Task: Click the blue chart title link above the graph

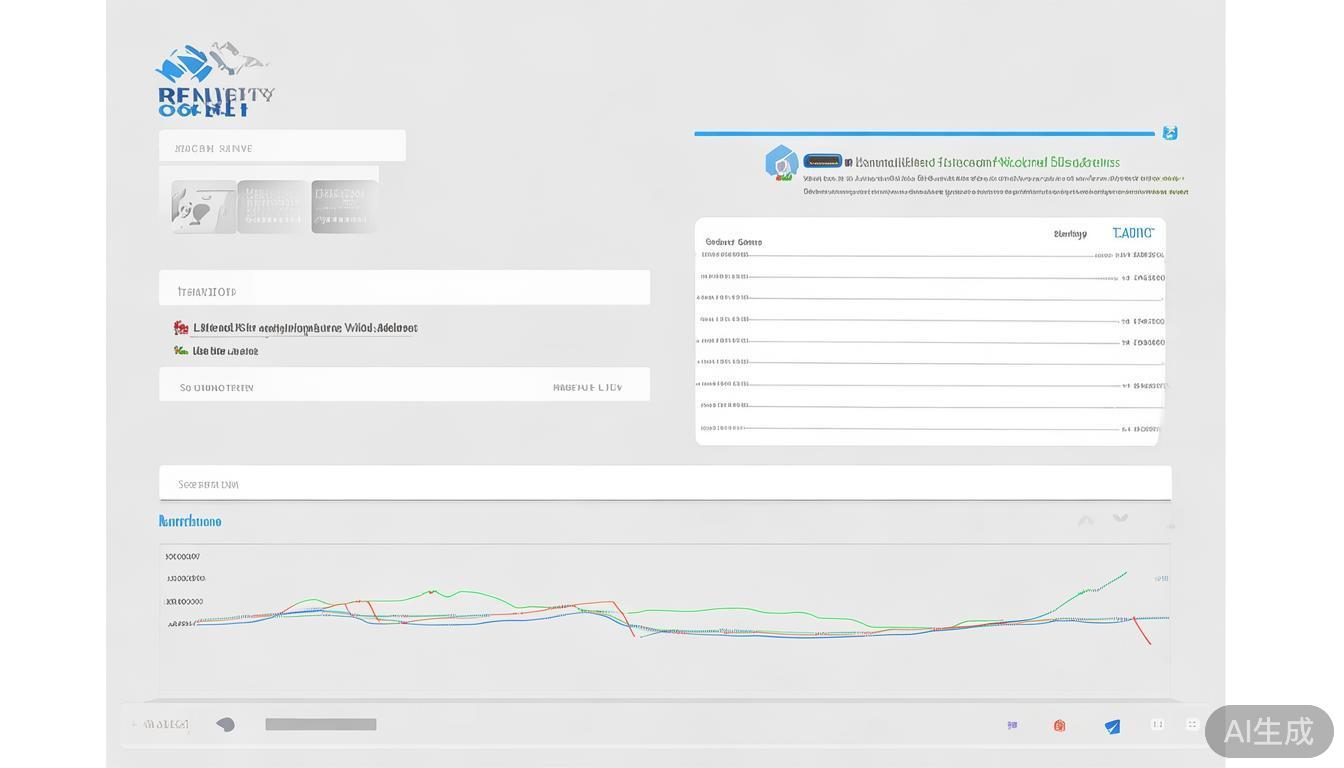Action: click(190, 521)
